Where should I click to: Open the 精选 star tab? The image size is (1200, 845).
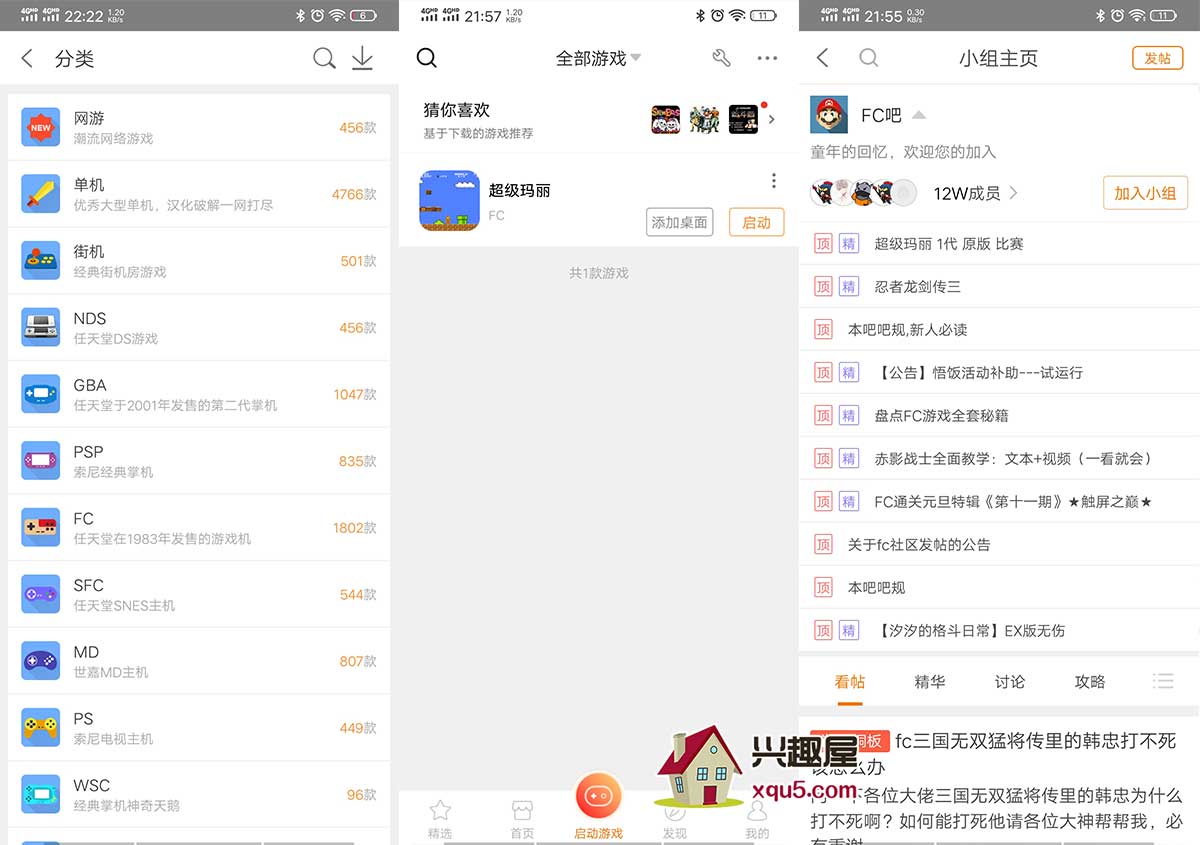[439, 817]
